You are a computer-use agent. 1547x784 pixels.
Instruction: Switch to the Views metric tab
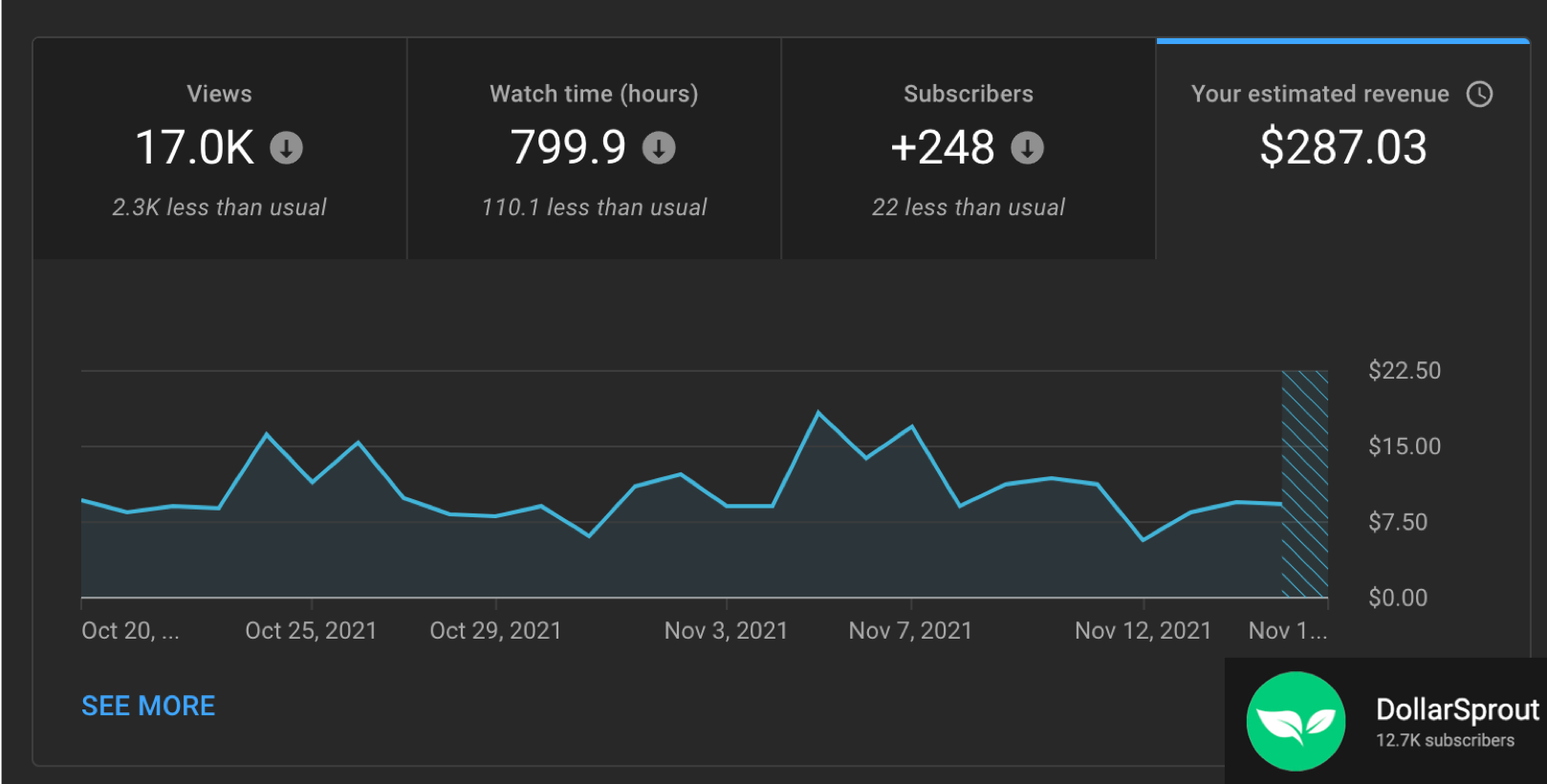[x=219, y=148]
